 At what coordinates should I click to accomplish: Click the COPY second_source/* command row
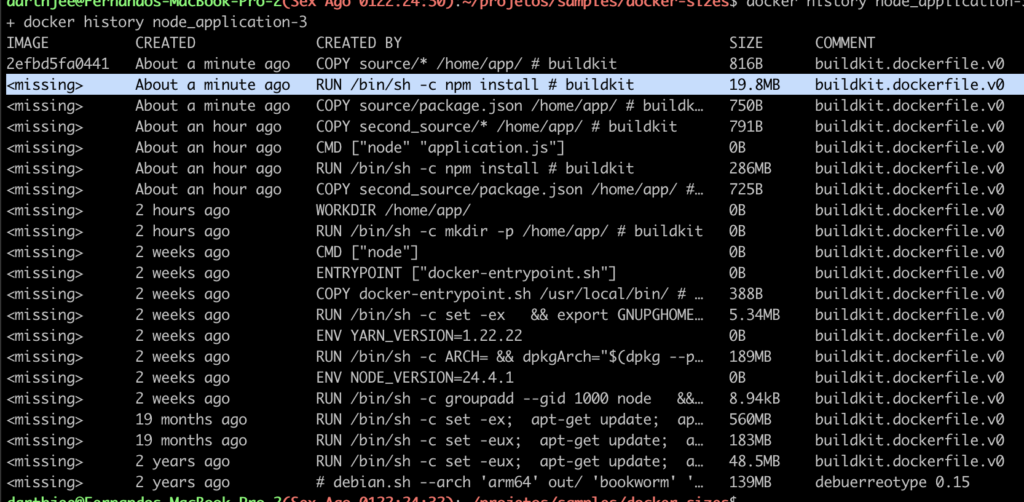496,127
